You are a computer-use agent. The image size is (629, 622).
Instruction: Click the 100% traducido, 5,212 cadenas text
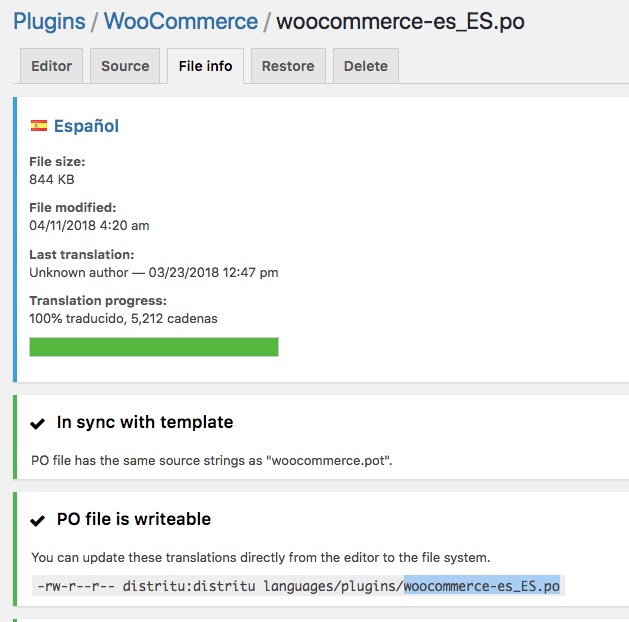click(x=123, y=319)
